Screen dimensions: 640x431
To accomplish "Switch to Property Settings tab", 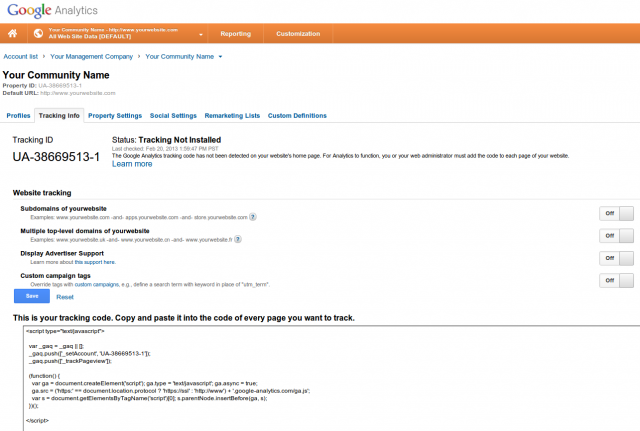I will (x=115, y=116).
